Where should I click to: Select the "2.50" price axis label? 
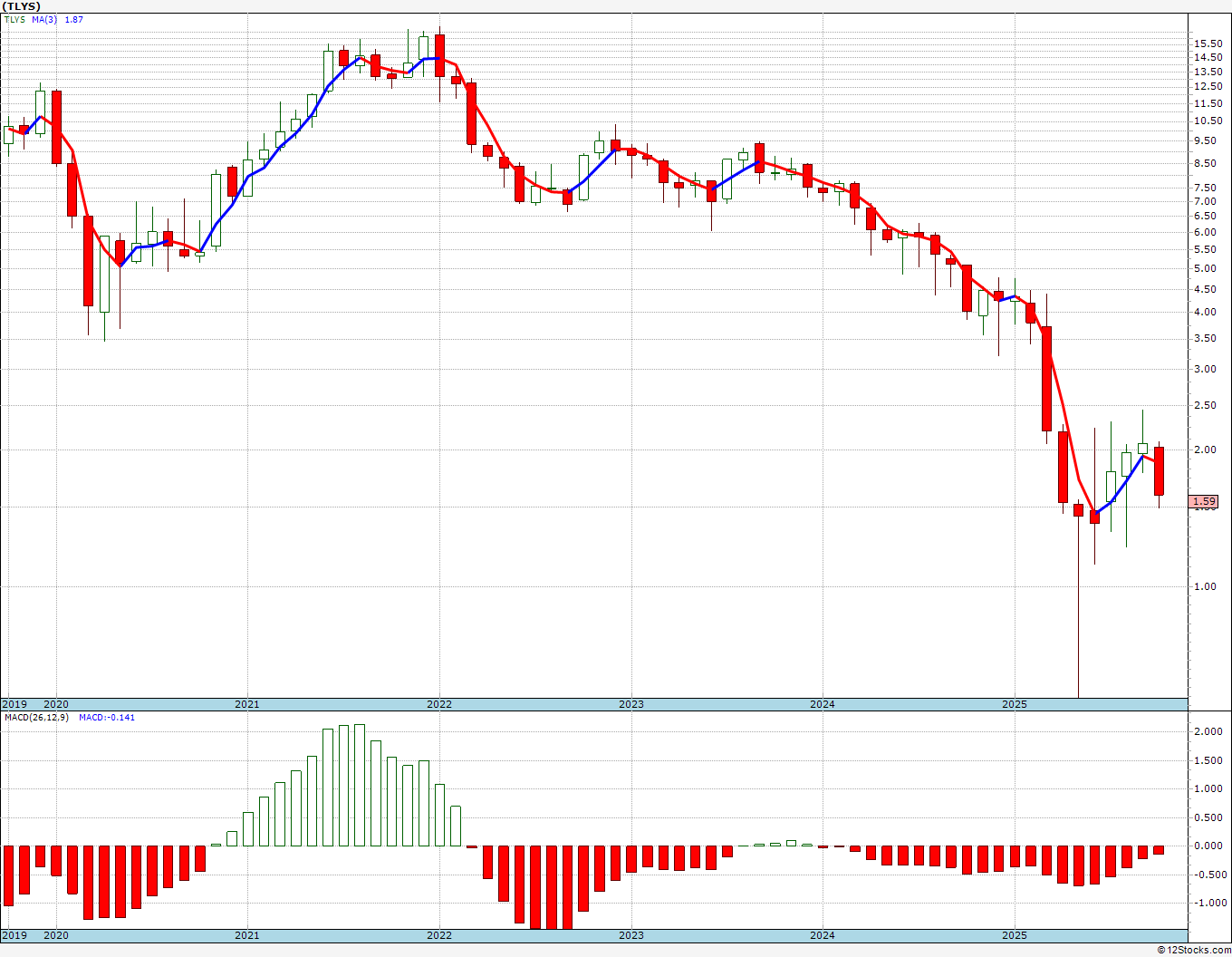1204,406
